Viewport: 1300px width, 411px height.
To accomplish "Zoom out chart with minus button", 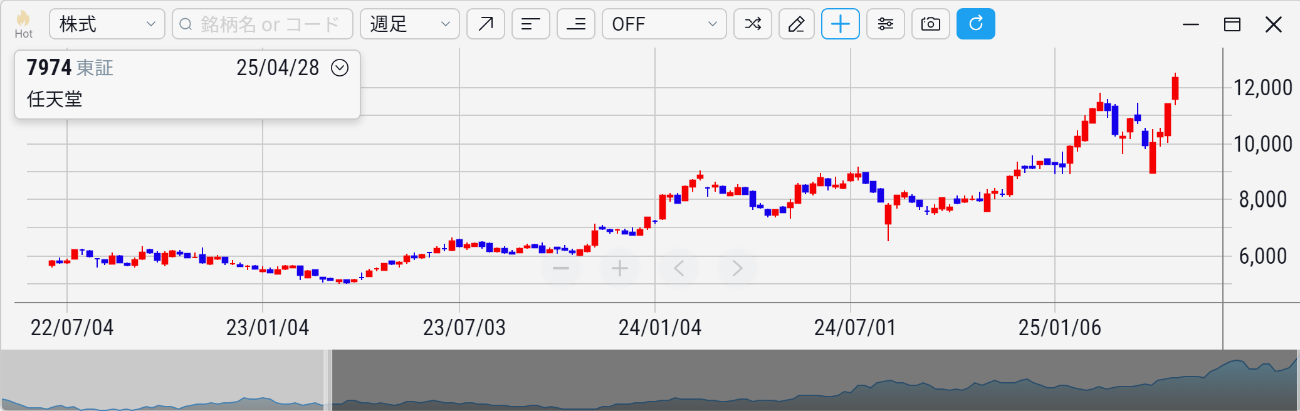I will point(561,268).
